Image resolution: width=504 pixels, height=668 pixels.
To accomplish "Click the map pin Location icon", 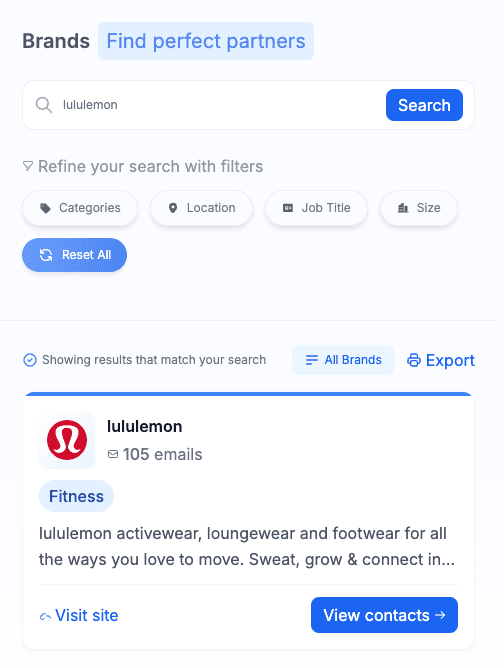I will coord(173,208).
